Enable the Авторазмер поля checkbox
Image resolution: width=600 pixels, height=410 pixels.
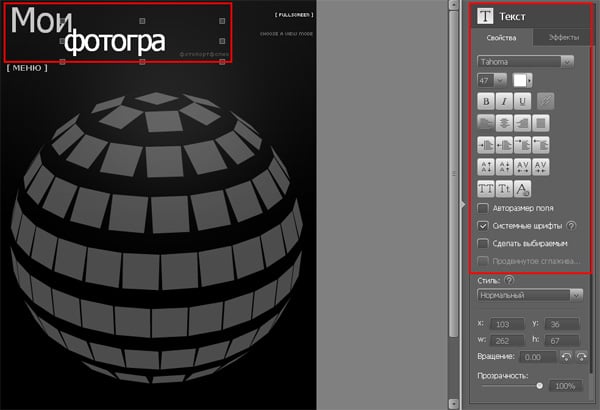pos(484,208)
